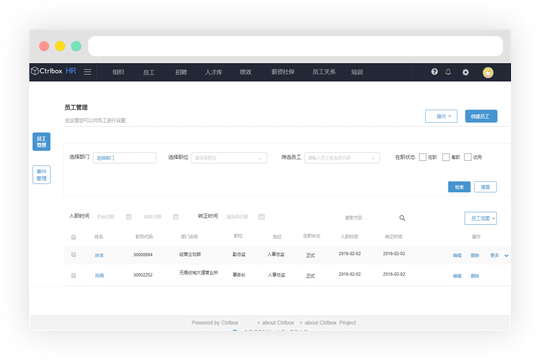
Task: Click the user avatar in the navbar
Action: coord(488,72)
